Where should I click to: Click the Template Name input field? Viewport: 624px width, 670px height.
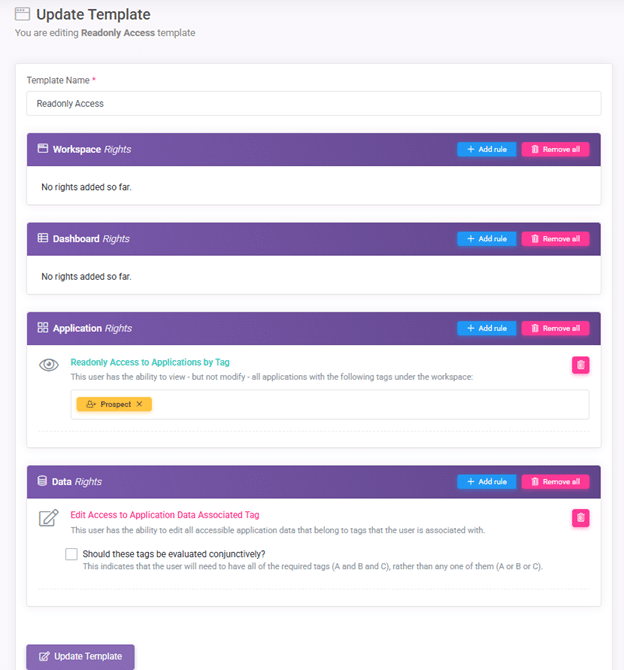point(313,103)
